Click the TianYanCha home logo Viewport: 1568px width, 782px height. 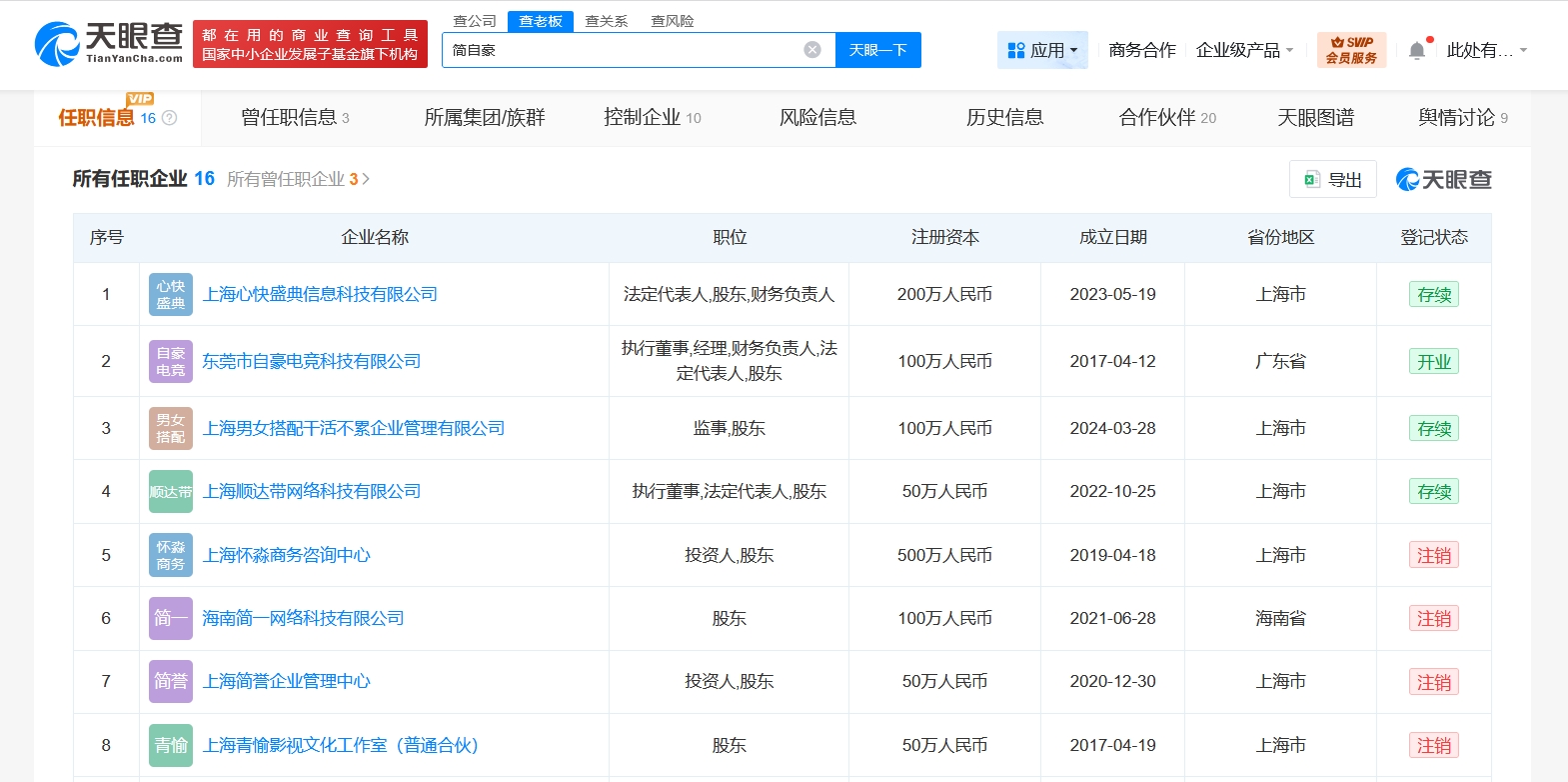click(x=108, y=43)
